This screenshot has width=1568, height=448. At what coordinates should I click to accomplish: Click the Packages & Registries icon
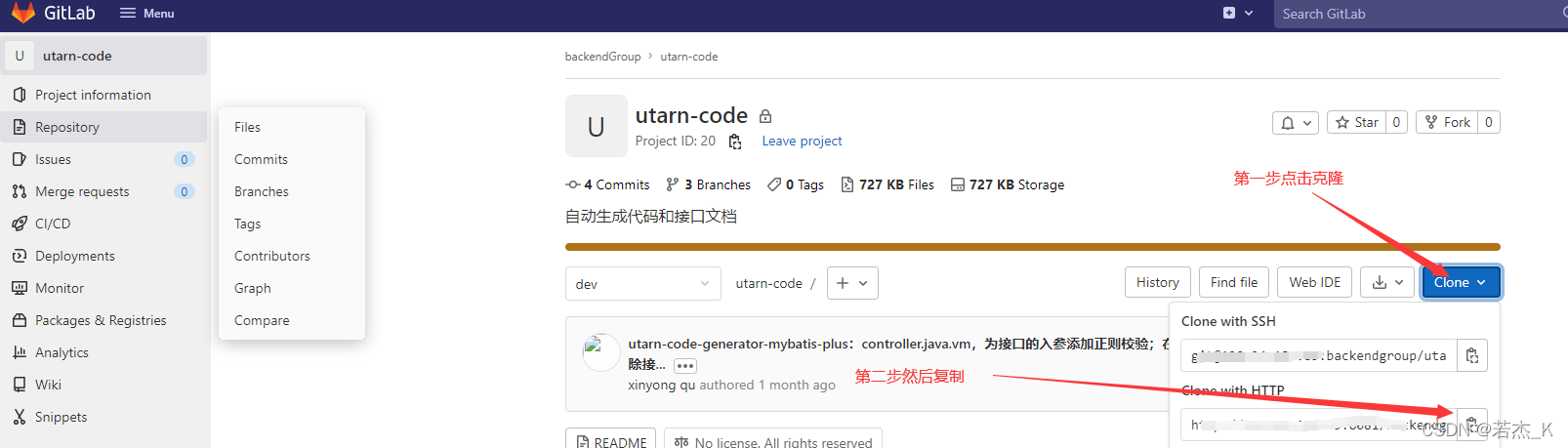click(x=20, y=320)
